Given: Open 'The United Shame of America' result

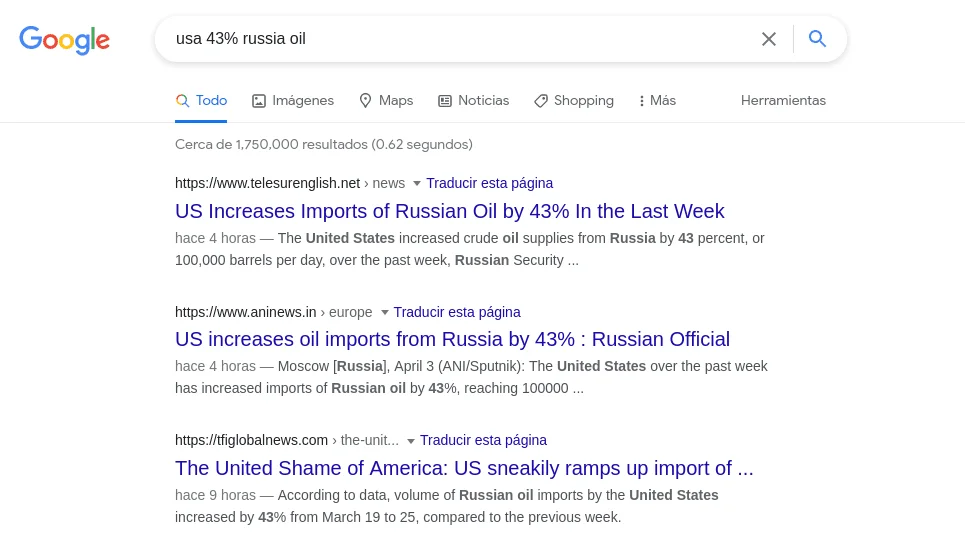Looking at the screenshot, I should 464,468.
